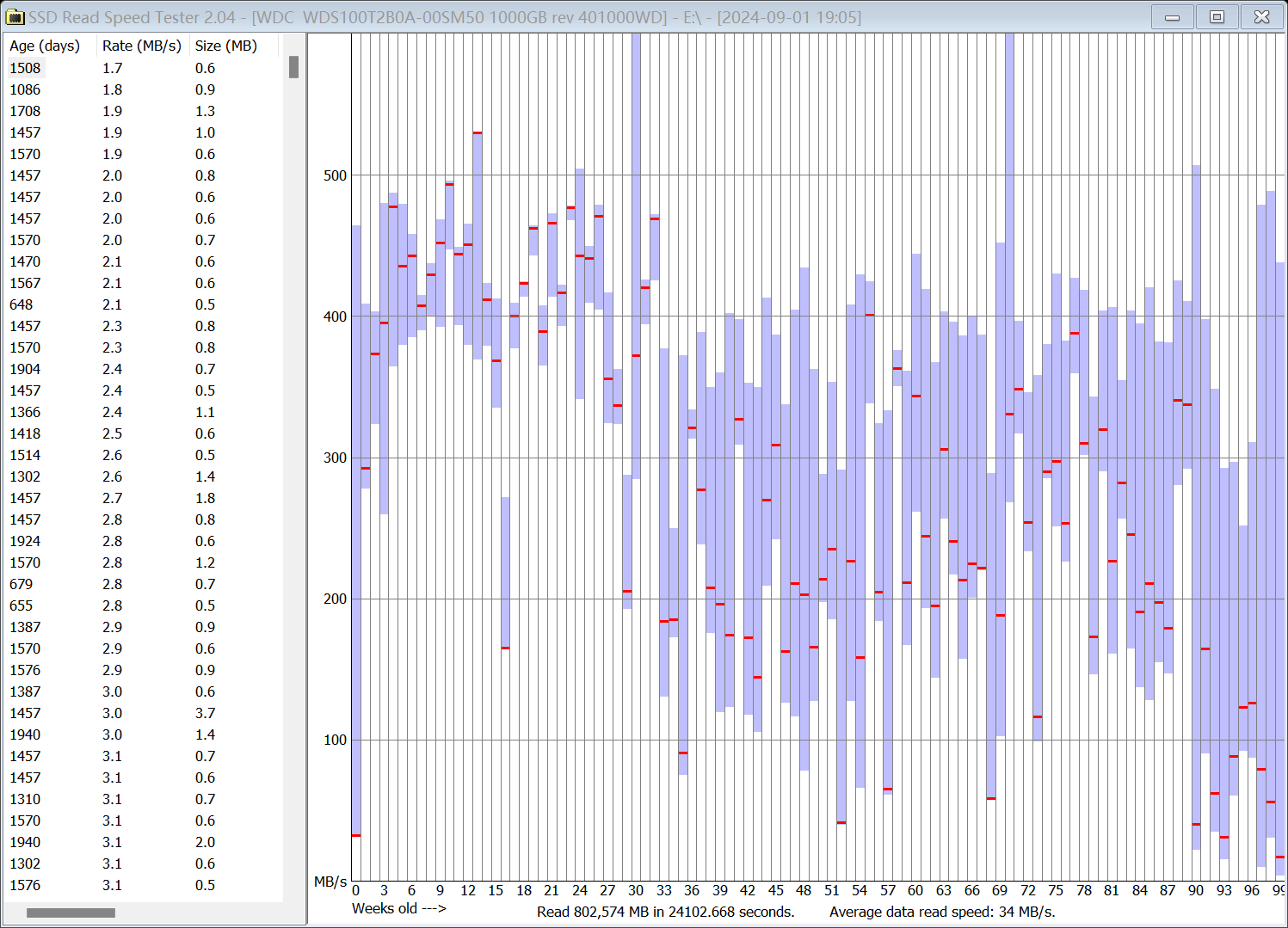1288x928 pixels.
Task: Select the row with age 1086
Action: coord(144,89)
